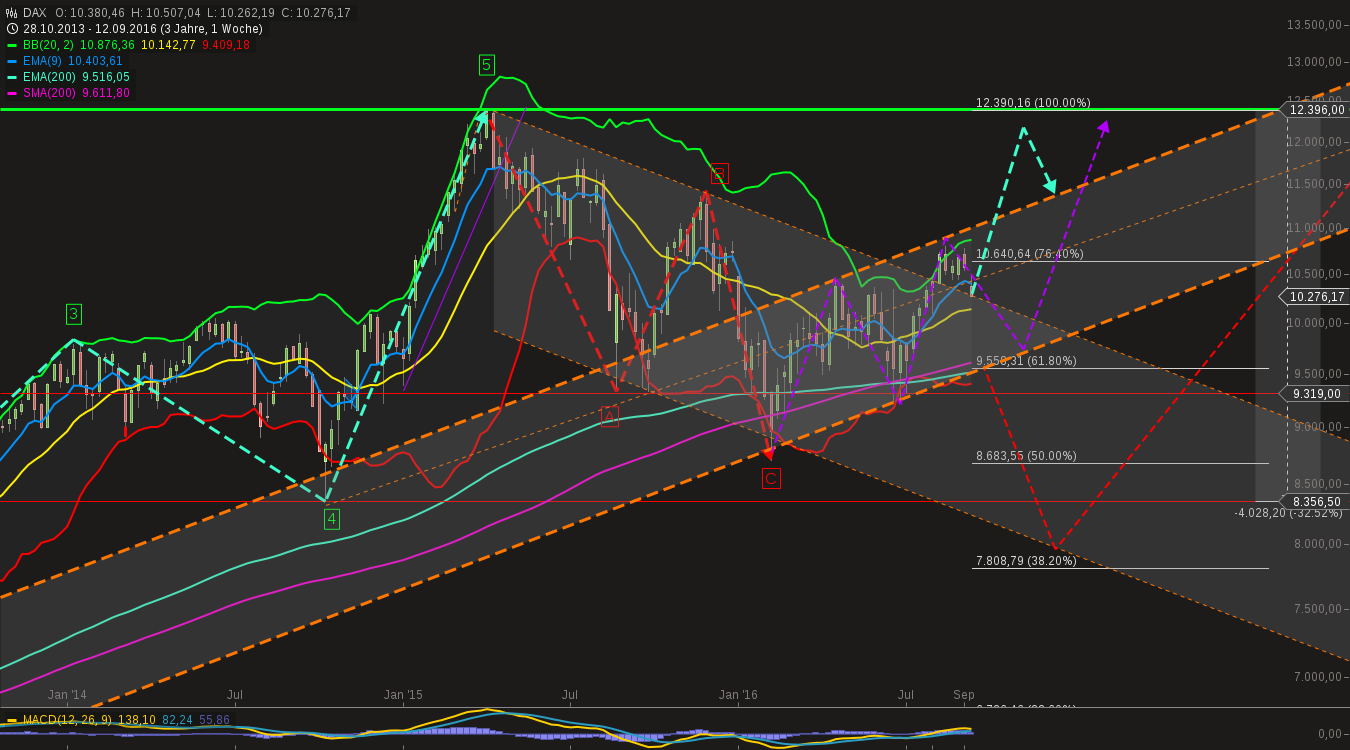
Task: Click the MACD value 138,10
Action: 135,720
